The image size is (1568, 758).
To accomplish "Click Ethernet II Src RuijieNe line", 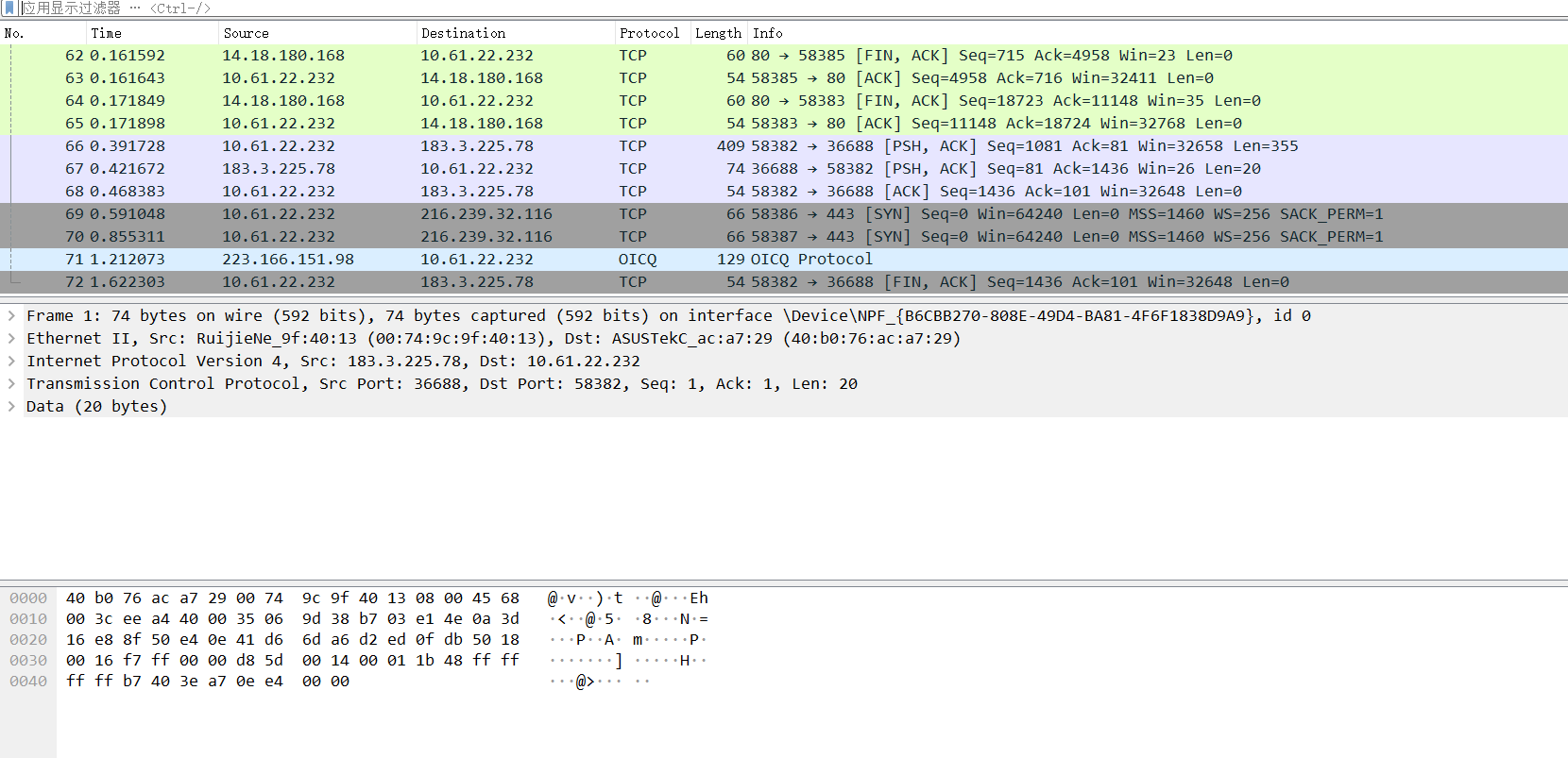I will [x=493, y=338].
